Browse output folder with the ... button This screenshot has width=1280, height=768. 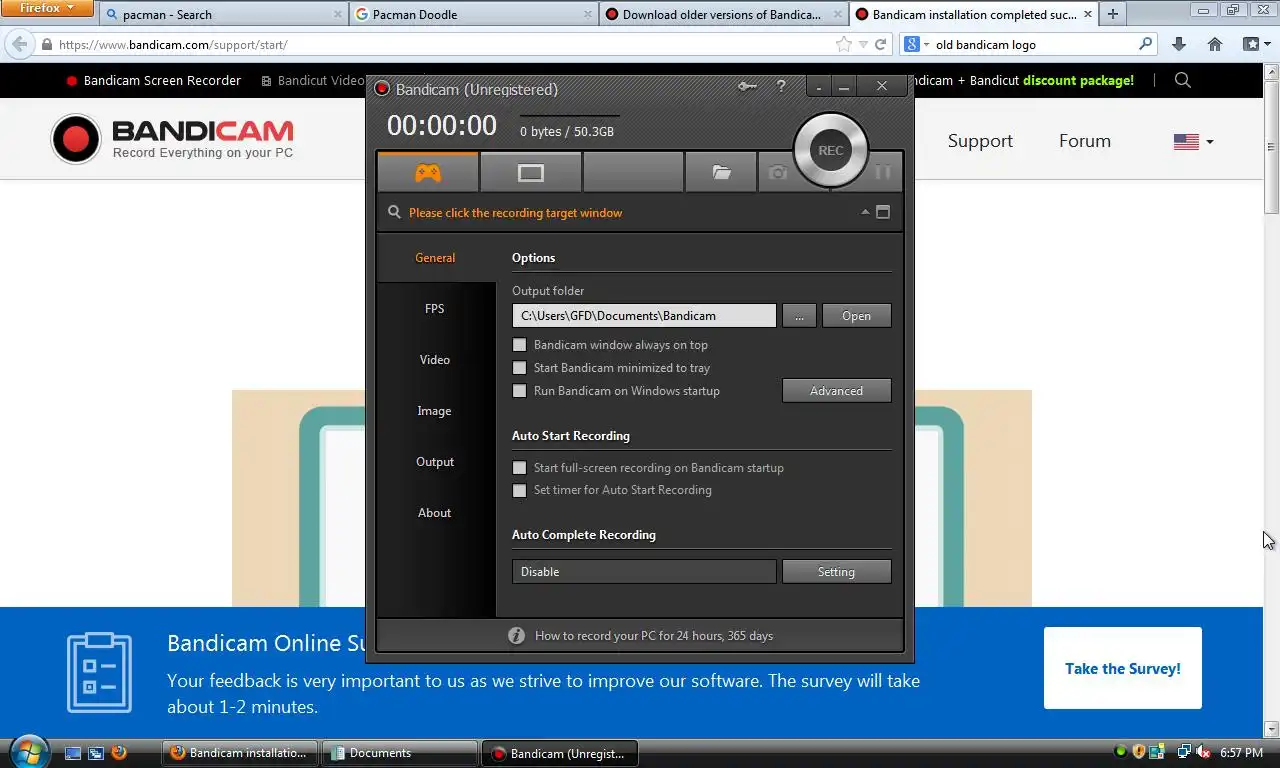[799, 316]
